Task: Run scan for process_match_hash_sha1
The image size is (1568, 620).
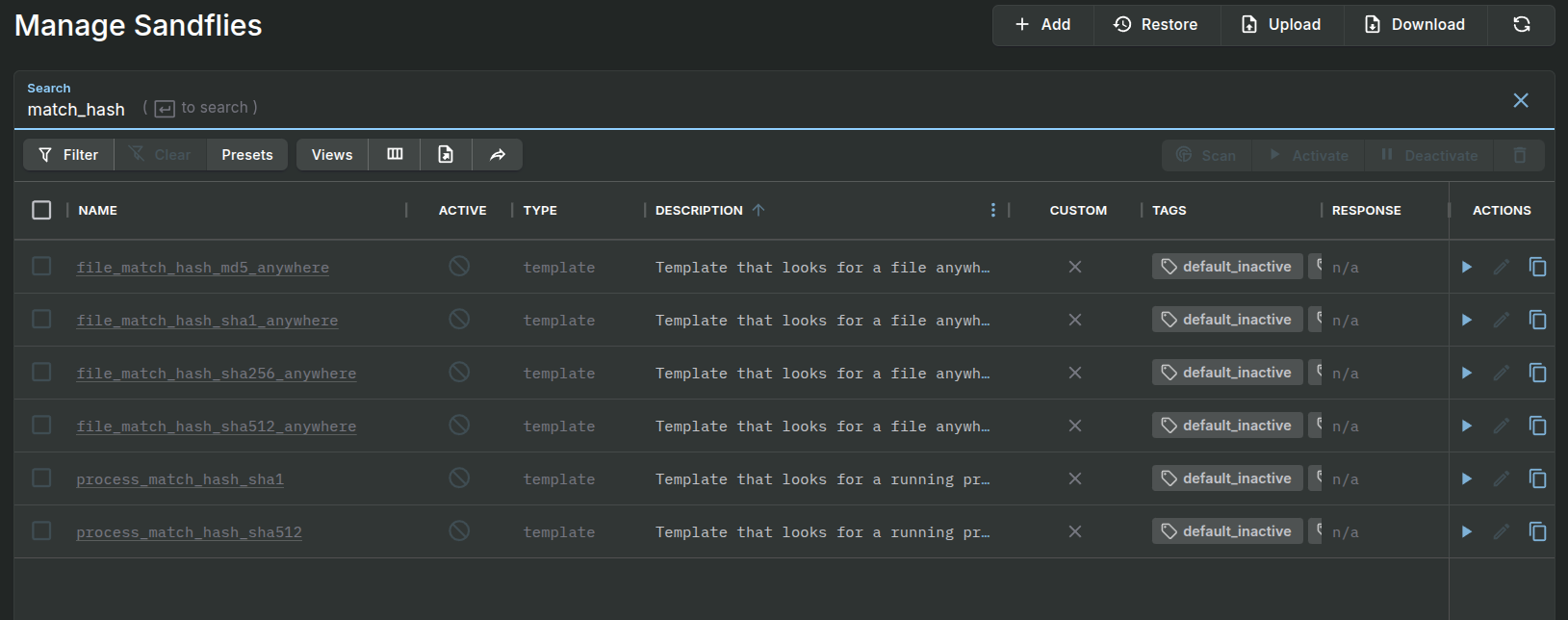Action: 1467,478
